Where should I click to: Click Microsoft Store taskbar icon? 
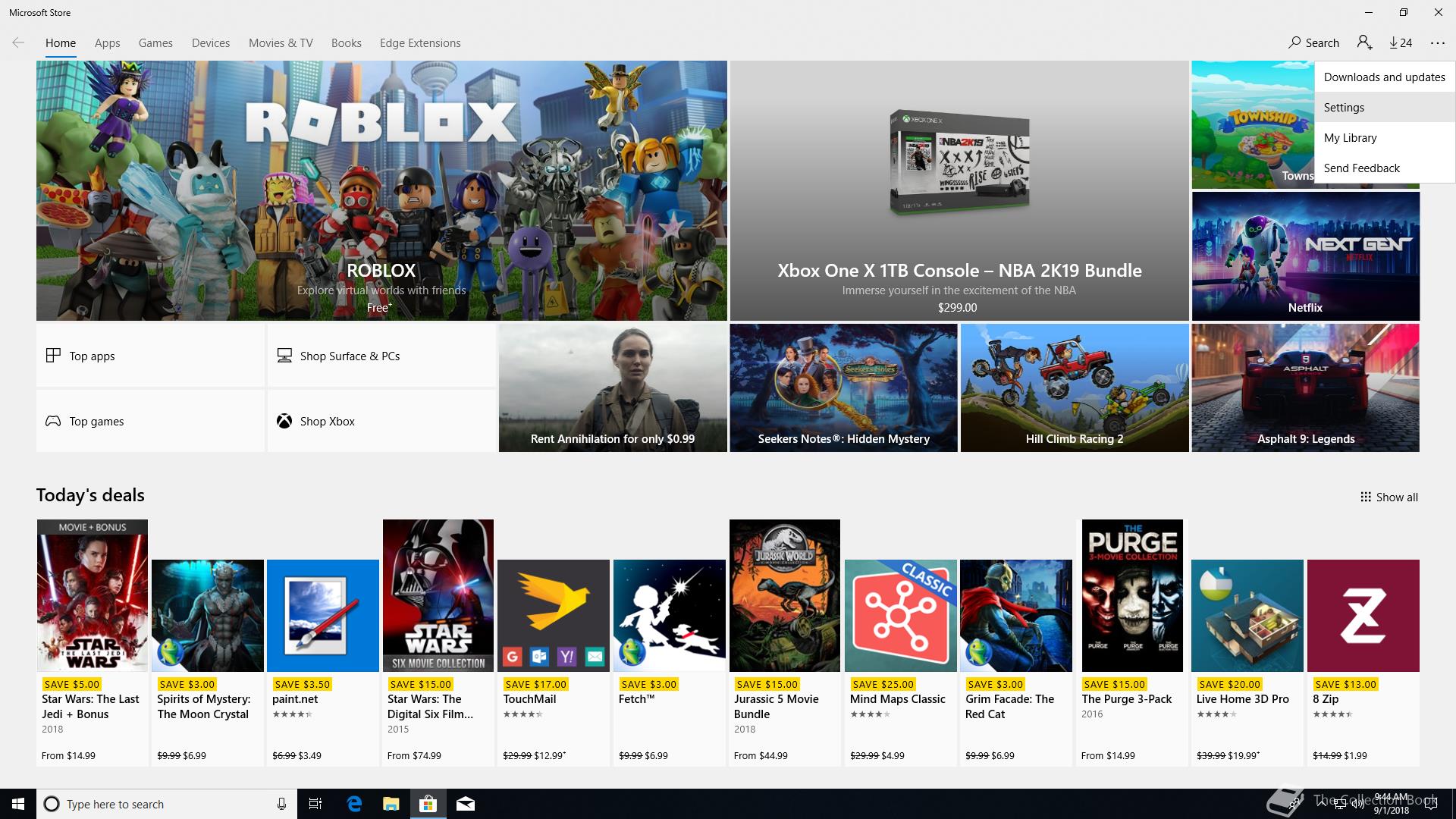[x=428, y=804]
